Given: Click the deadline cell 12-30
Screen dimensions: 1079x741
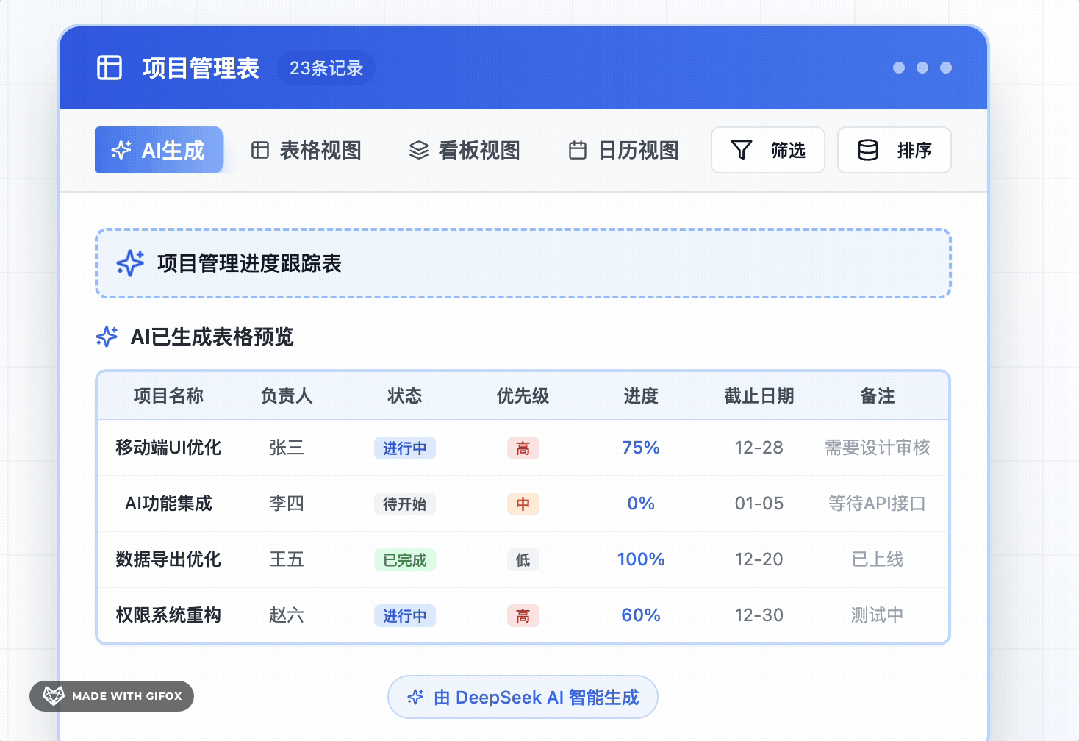Looking at the screenshot, I should click(x=759, y=614).
